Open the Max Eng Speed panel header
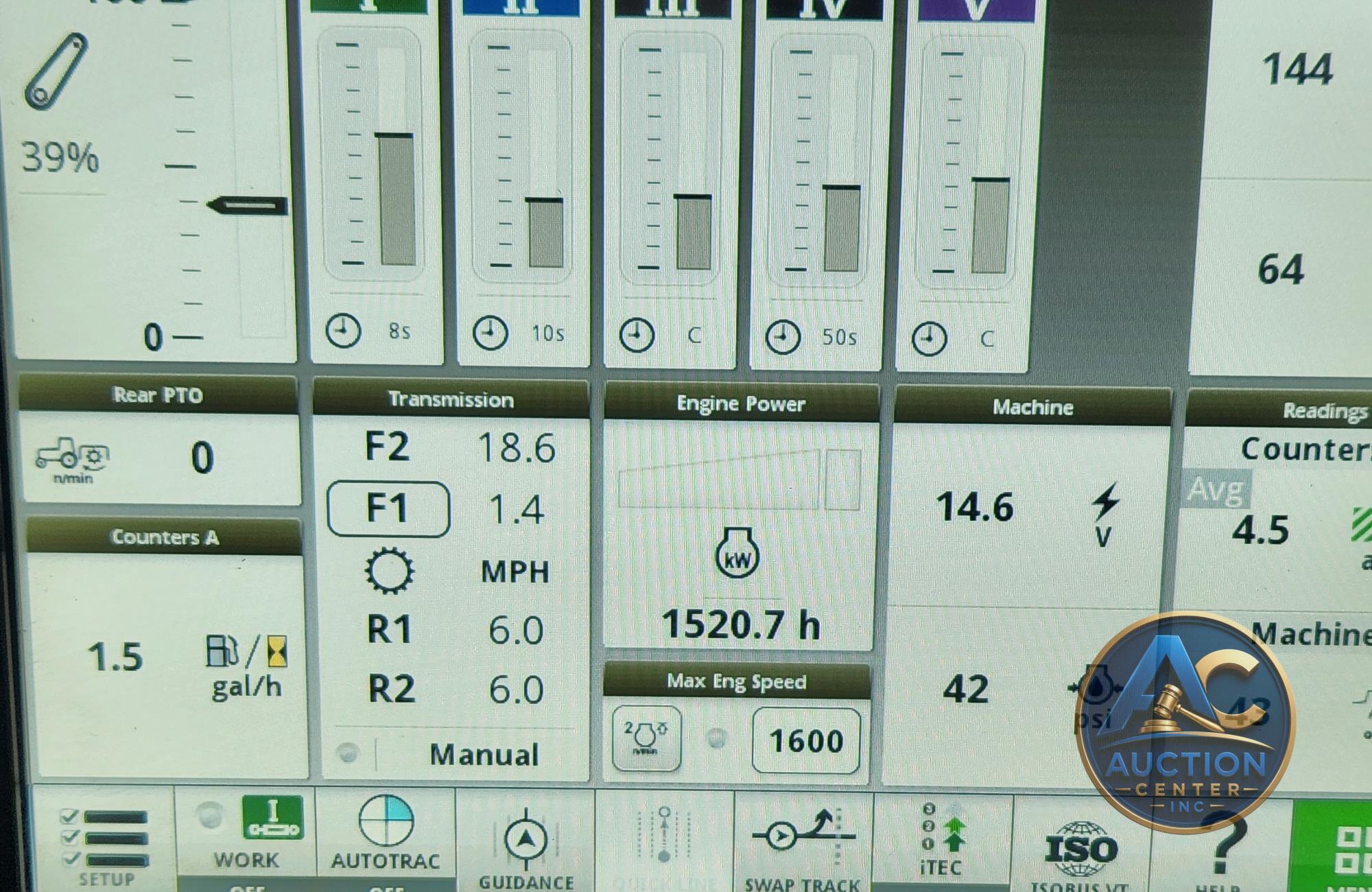The width and height of the screenshot is (1372, 892). 737,681
